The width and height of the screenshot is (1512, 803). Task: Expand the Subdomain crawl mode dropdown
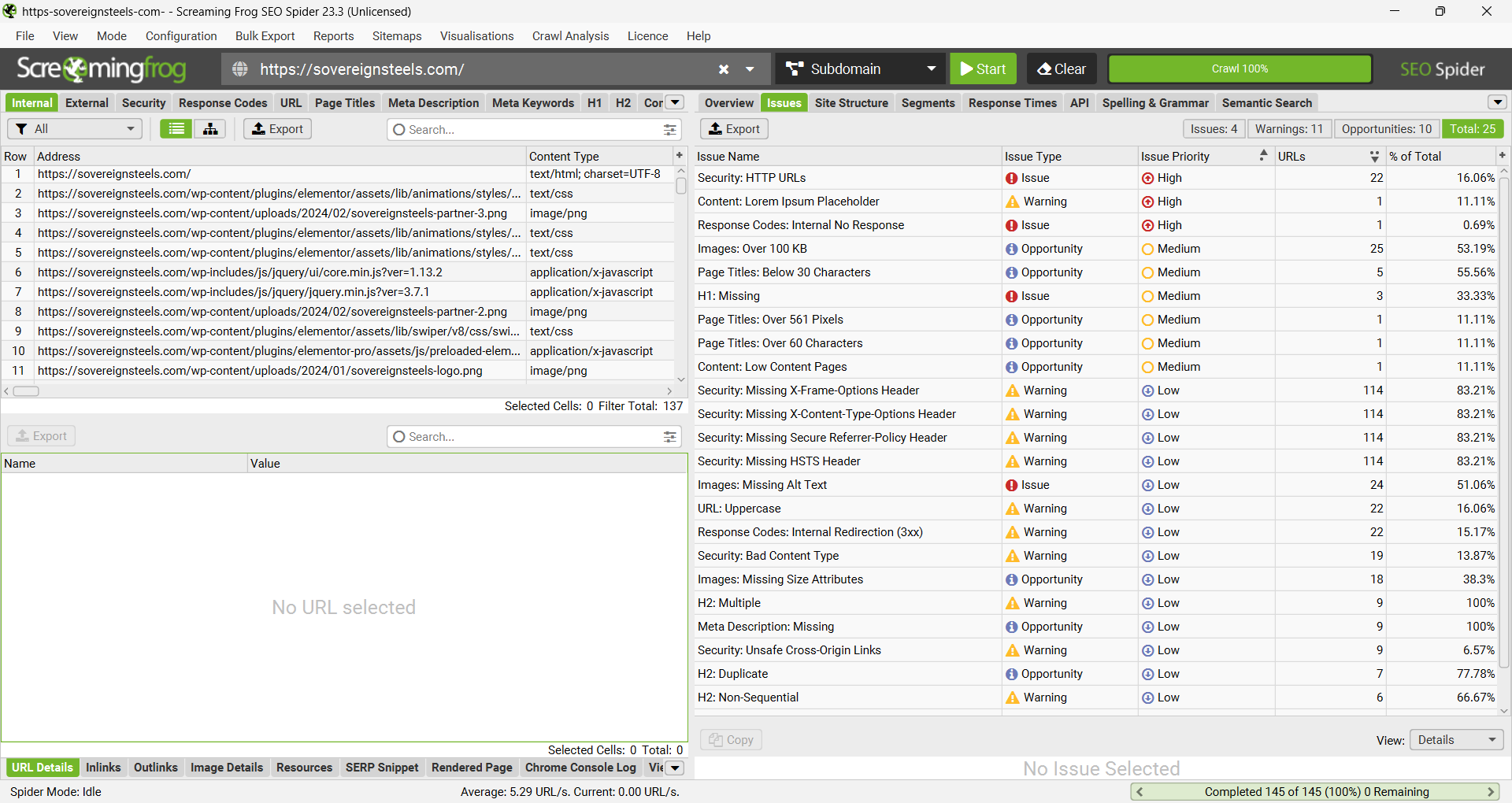click(x=931, y=69)
